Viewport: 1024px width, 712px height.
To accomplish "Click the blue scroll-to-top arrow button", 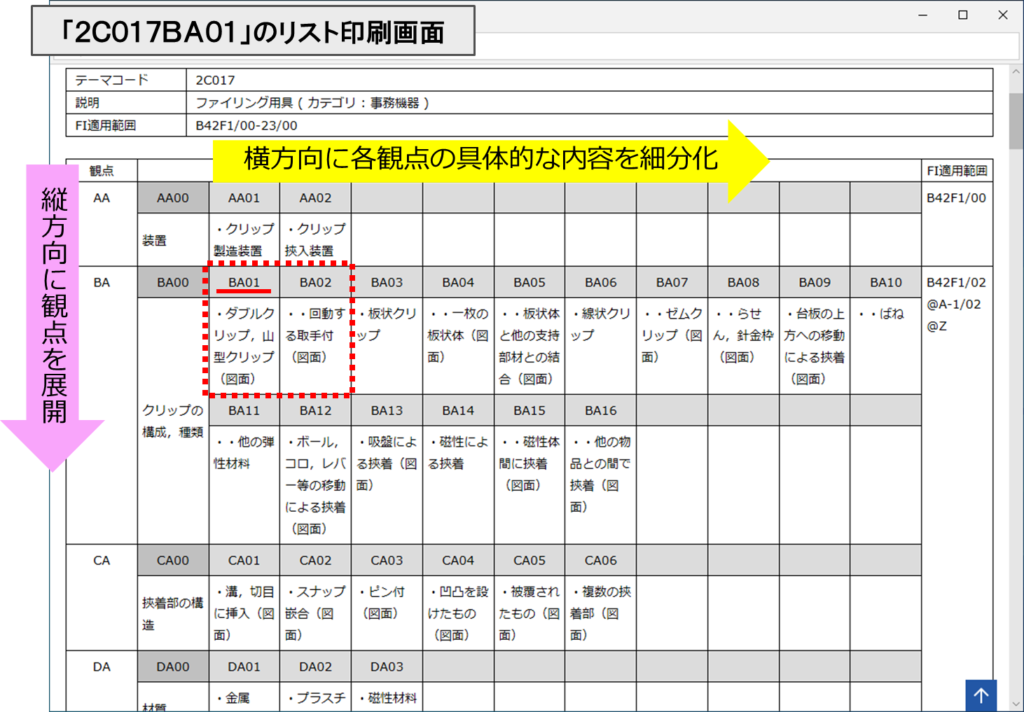I will (981, 695).
